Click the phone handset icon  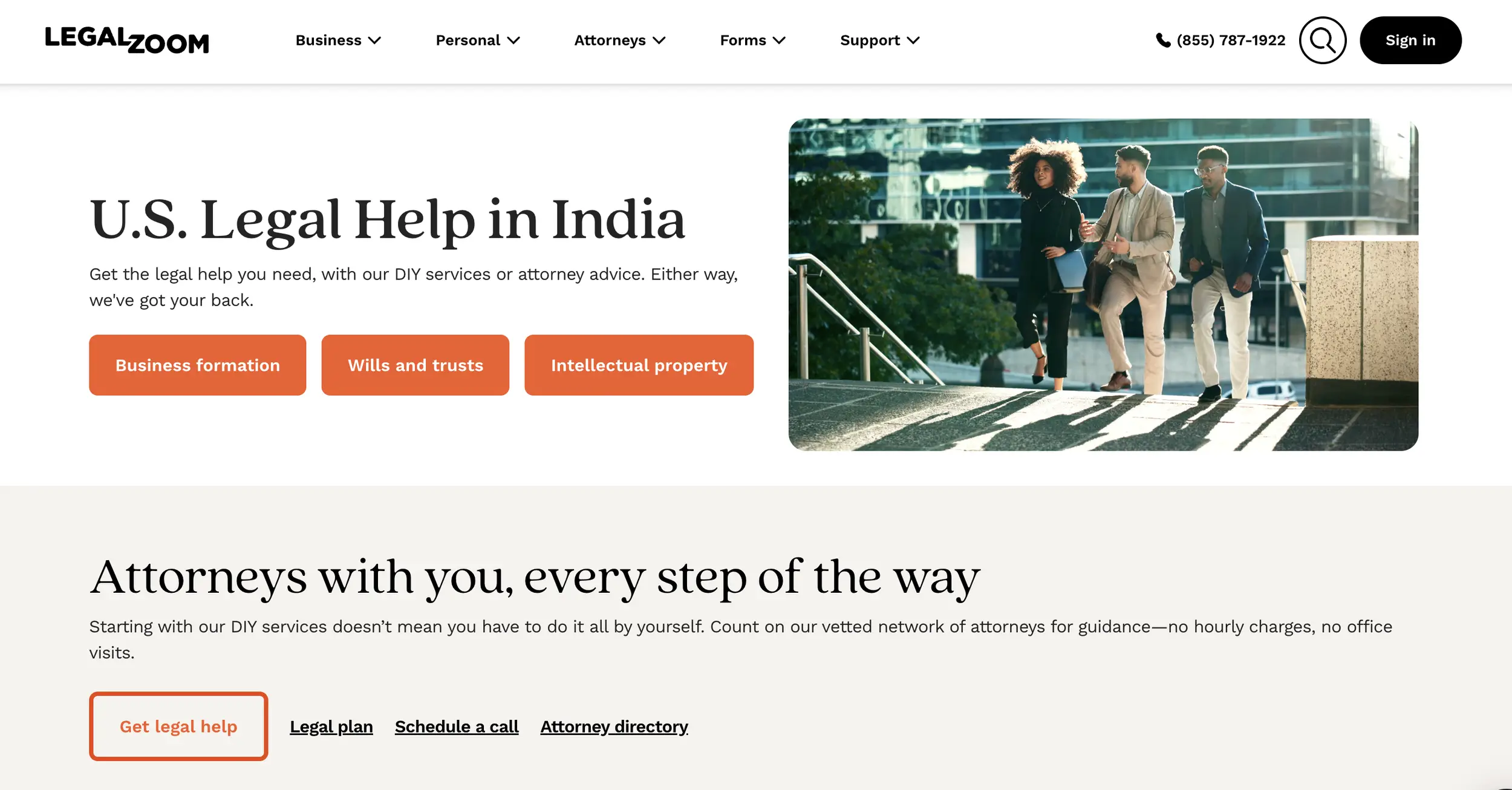tap(1163, 41)
